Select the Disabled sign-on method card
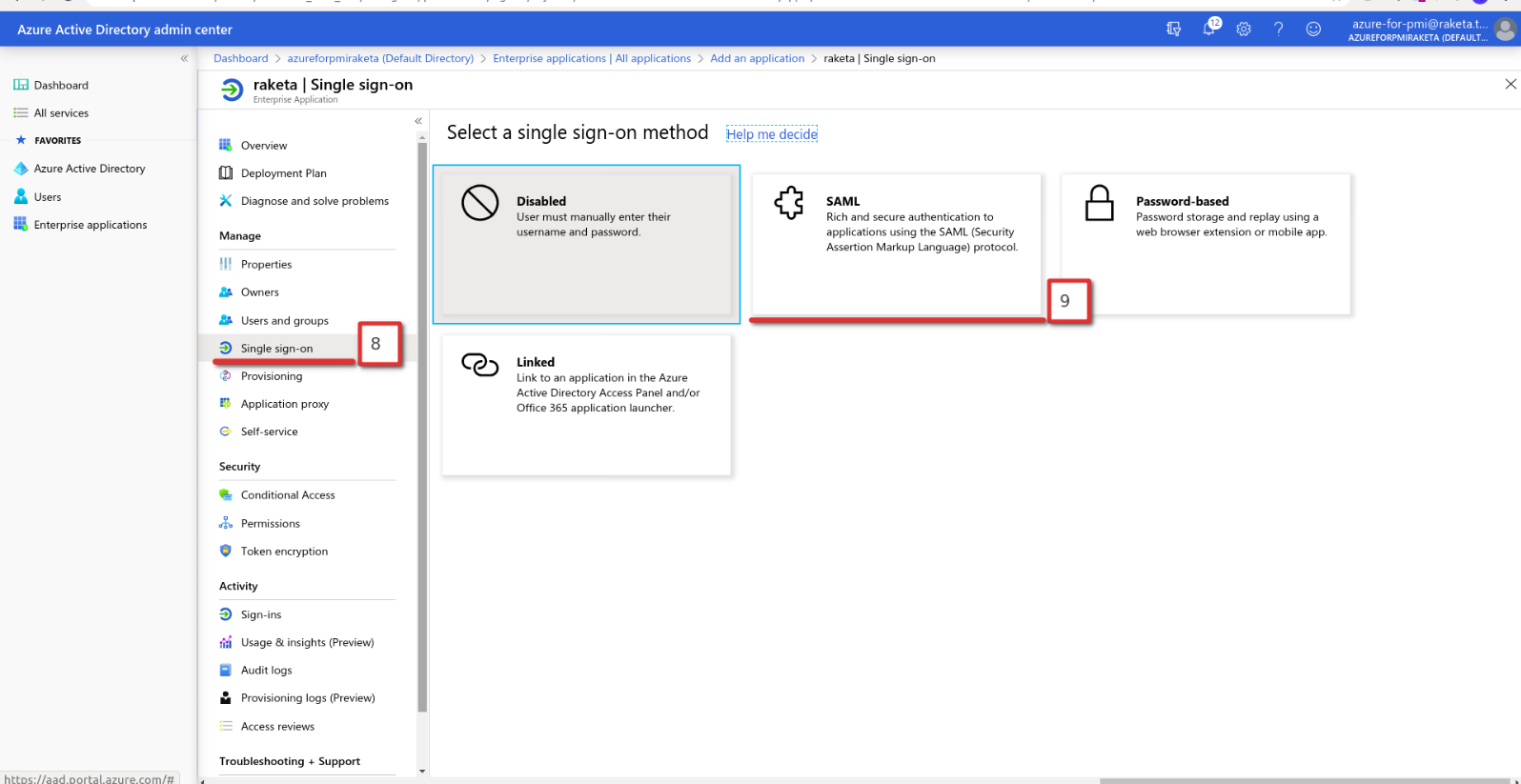Screen dimensions: 1521x784 point(586,244)
